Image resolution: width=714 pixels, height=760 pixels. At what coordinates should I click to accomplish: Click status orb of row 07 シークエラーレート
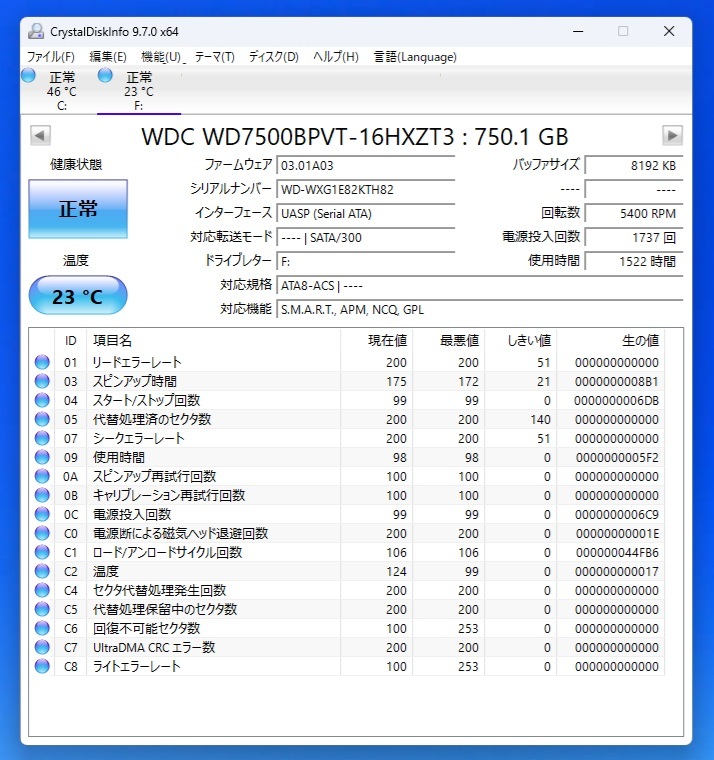pyautogui.click(x=42, y=438)
